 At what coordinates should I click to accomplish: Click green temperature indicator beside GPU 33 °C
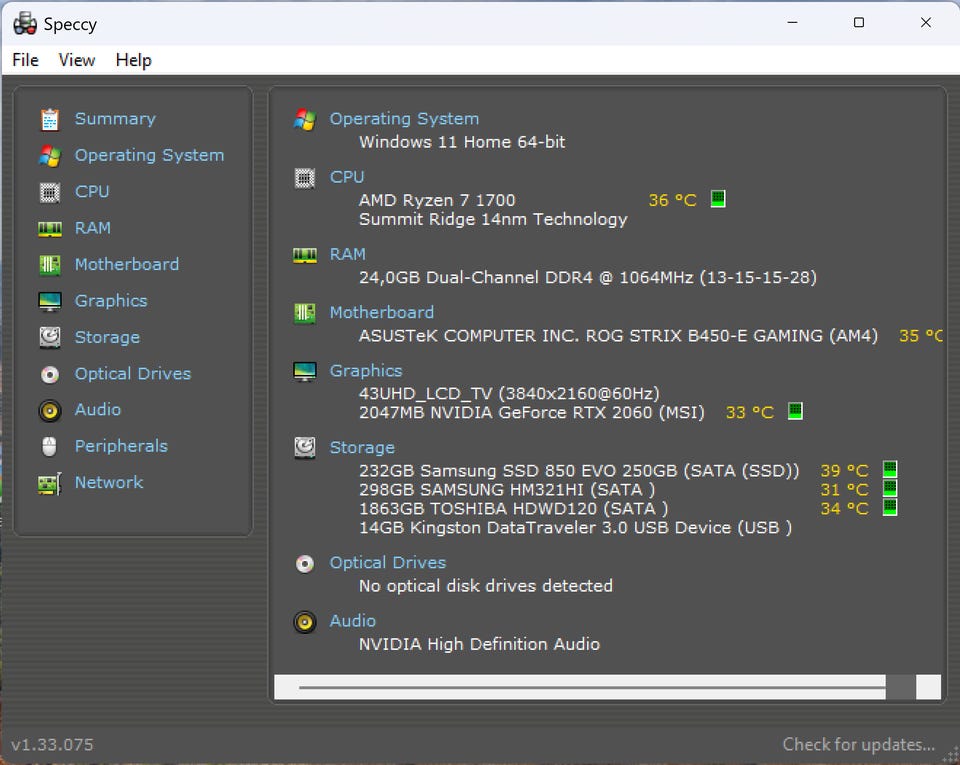(795, 411)
